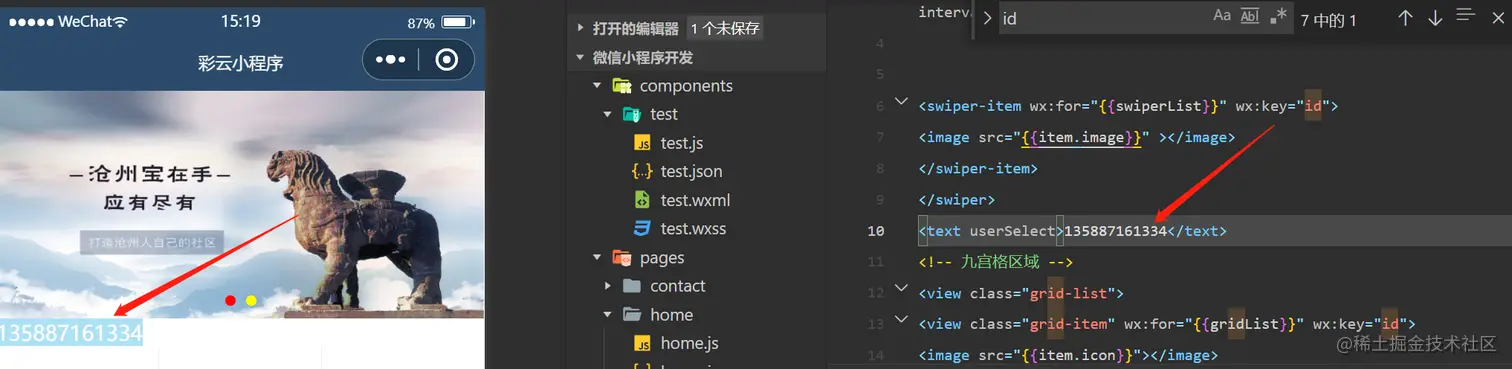
Task: Collapse the home folder
Action: point(608,314)
